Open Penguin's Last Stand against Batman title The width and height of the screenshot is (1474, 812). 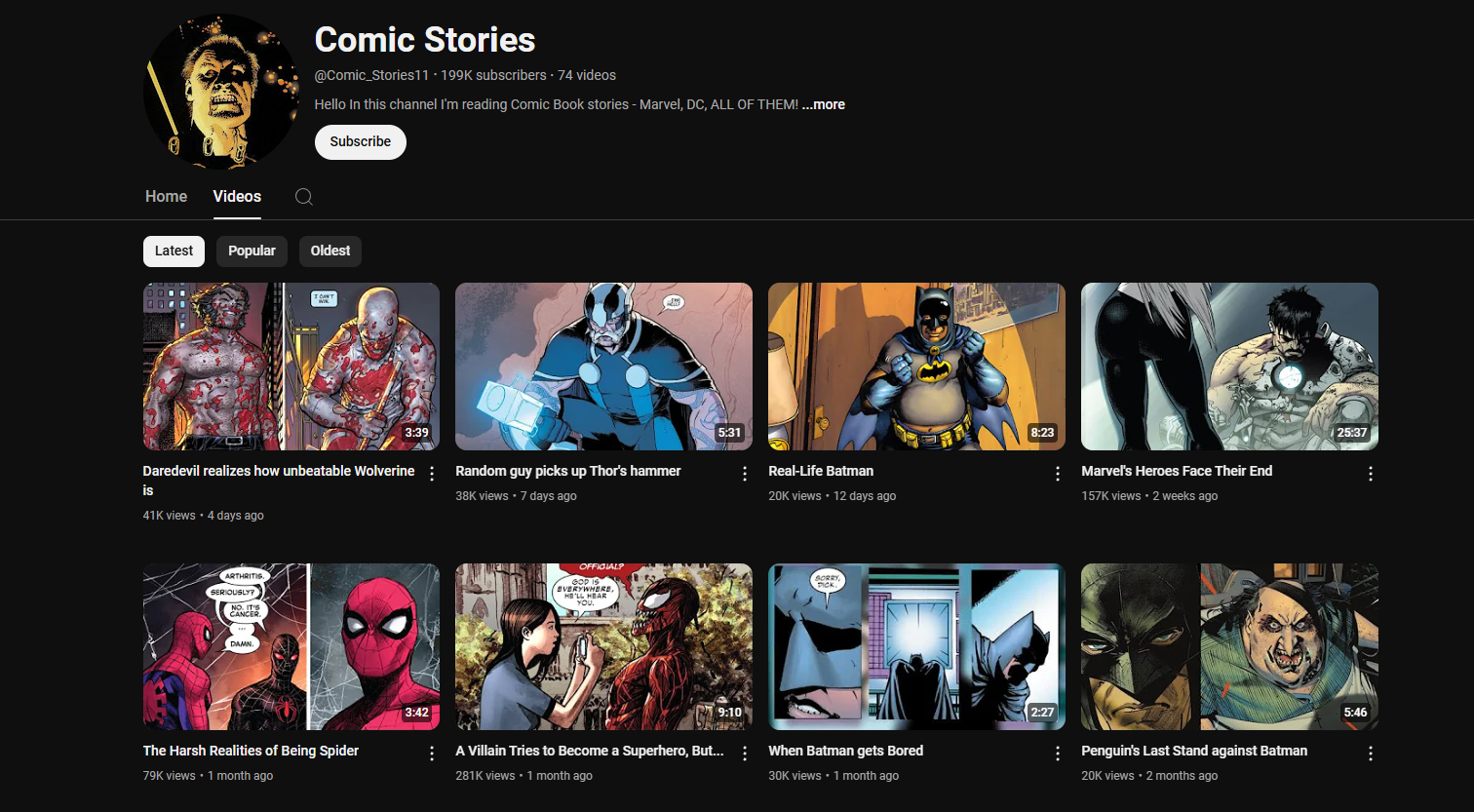[1194, 751]
